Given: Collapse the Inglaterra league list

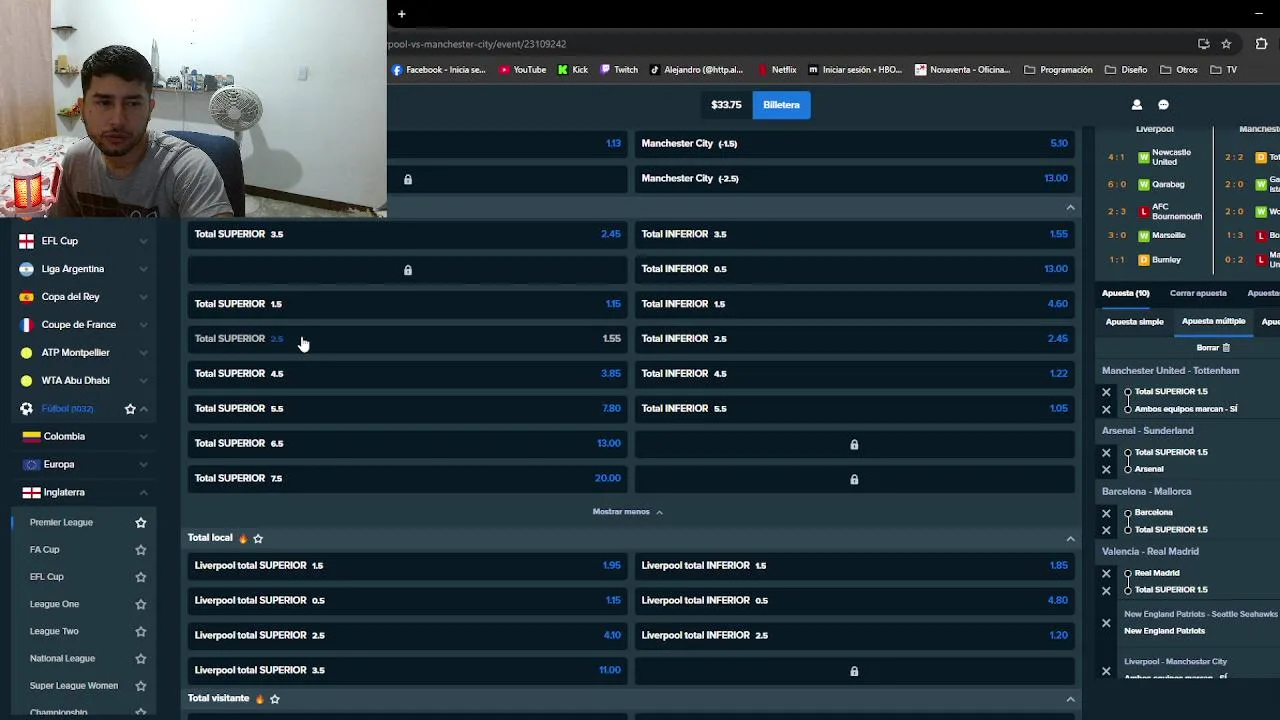Looking at the screenshot, I should (x=143, y=493).
